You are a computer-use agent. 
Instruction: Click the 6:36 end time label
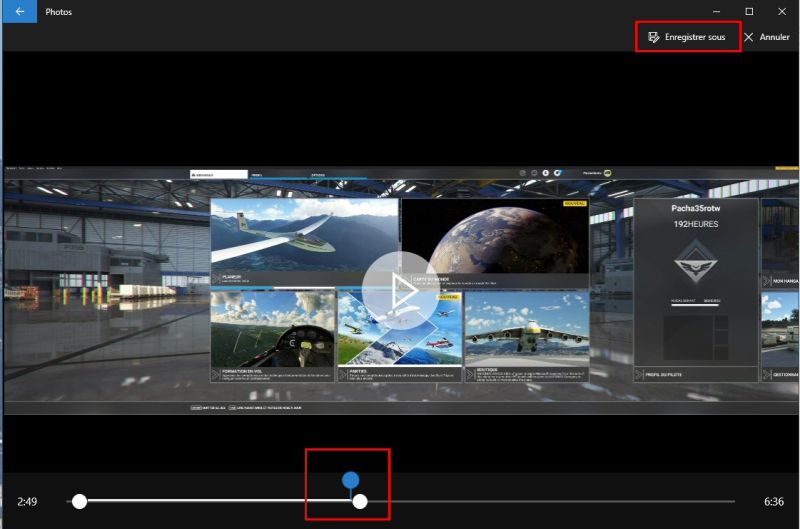tap(773, 501)
